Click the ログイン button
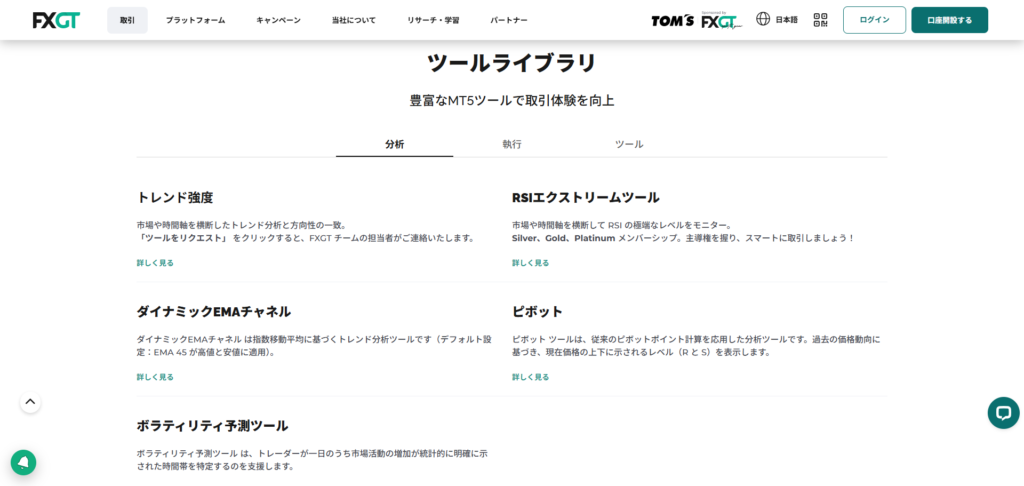 pos(874,20)
